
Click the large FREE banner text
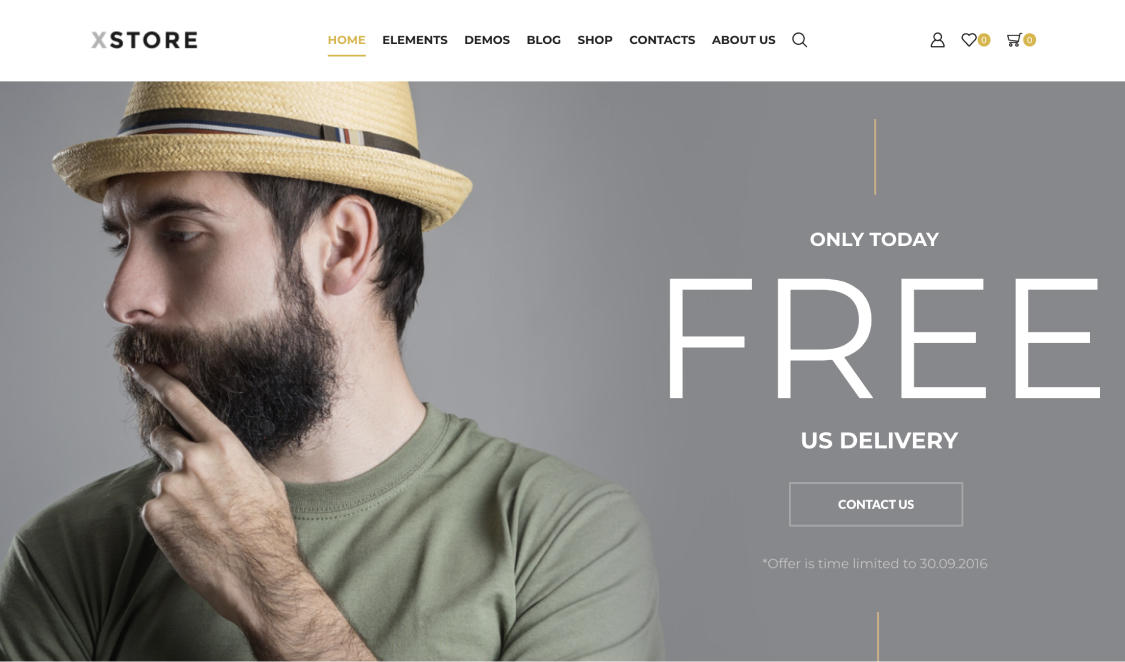click(x=884, y=339)
